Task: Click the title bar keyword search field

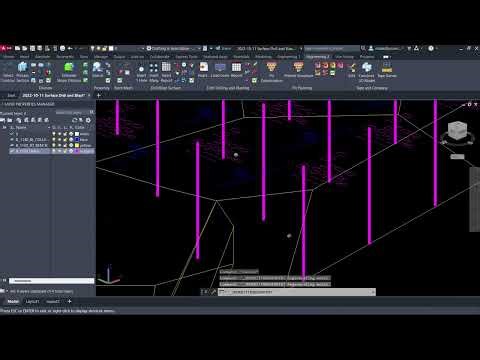Action: point(332,48)
